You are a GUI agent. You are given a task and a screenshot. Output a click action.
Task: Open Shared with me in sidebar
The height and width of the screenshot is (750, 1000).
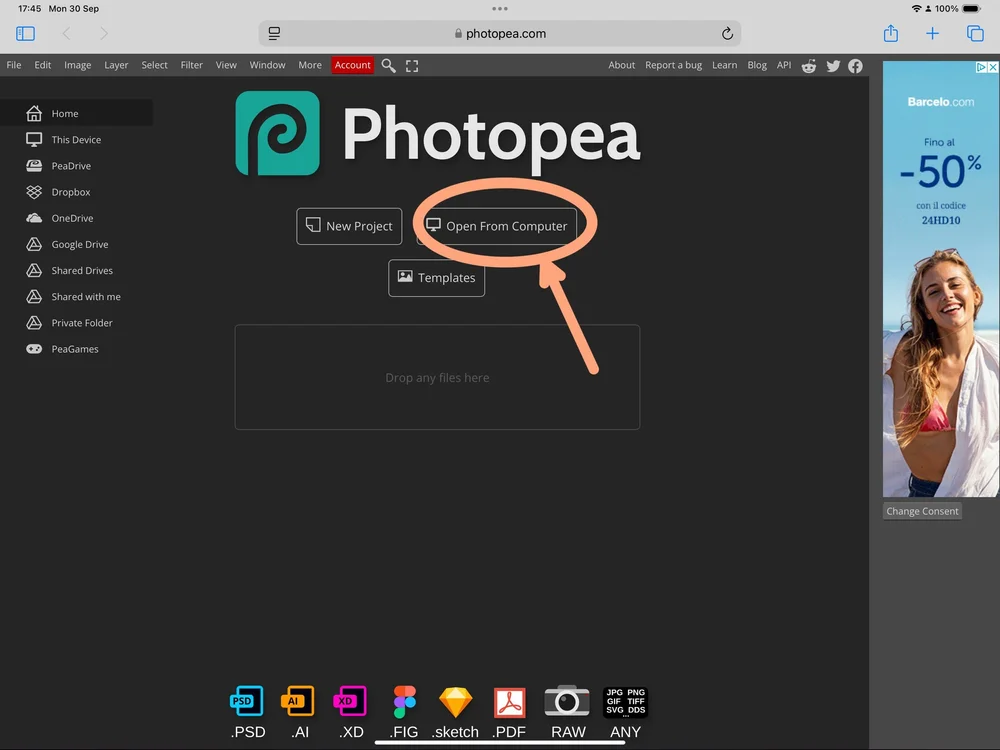(77, 296)
